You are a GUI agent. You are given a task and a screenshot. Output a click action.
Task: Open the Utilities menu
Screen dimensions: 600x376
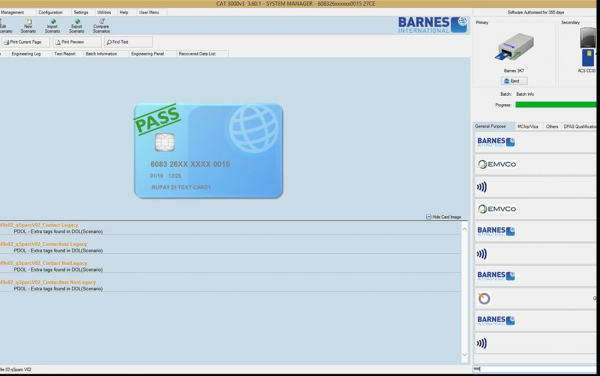coord(104,12)
